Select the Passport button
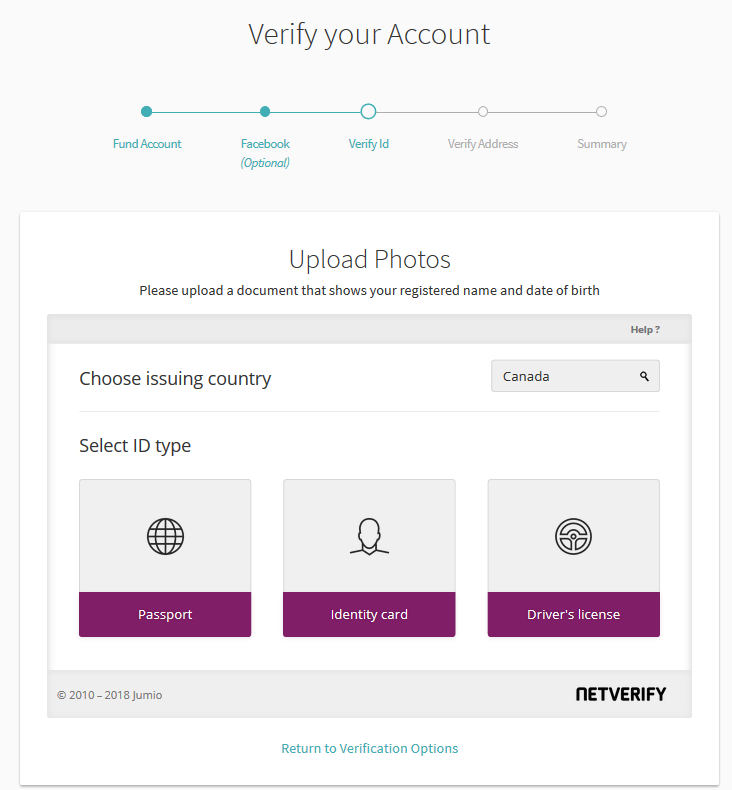 (x=165, y=614)
